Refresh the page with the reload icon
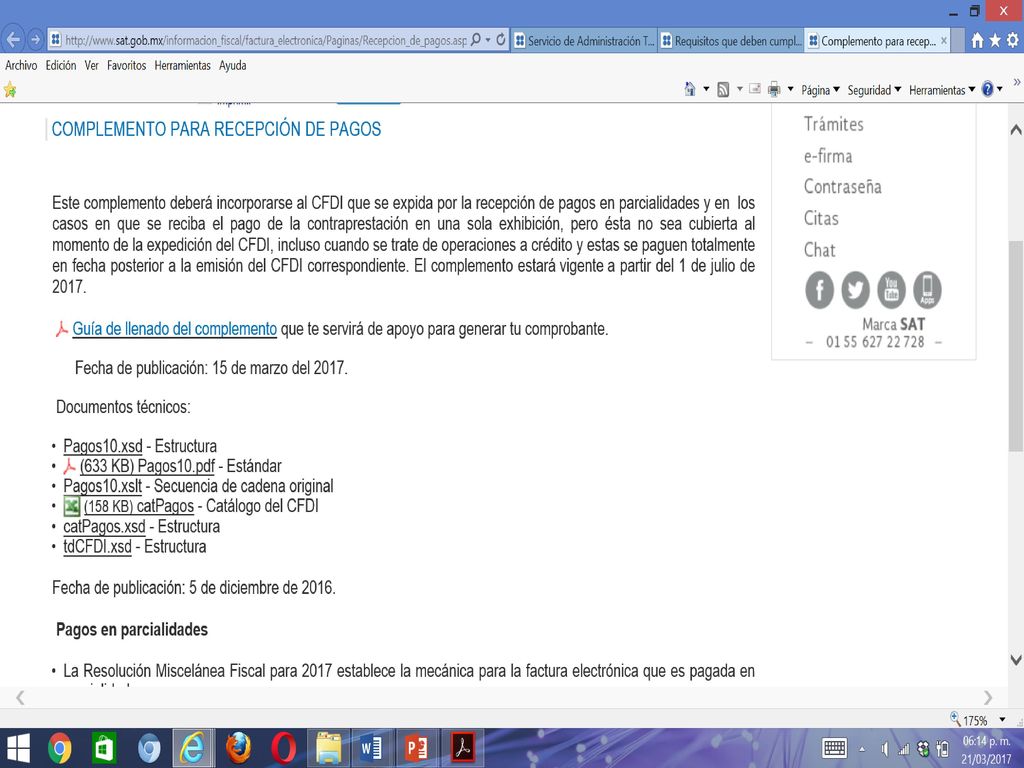1024x768 pixels. 501,40
